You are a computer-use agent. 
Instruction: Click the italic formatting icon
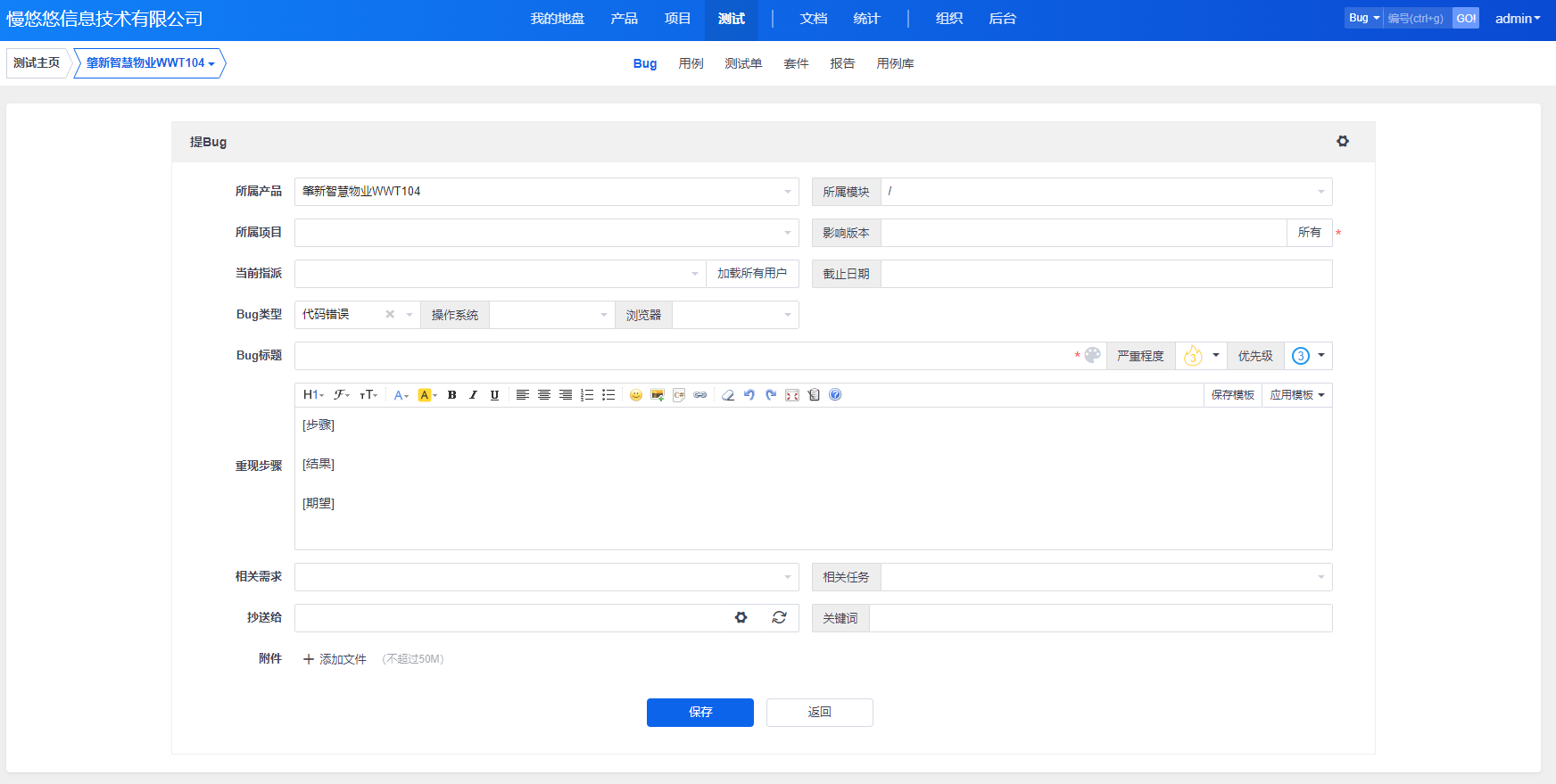pyautogui.click(x=473, y=395)
